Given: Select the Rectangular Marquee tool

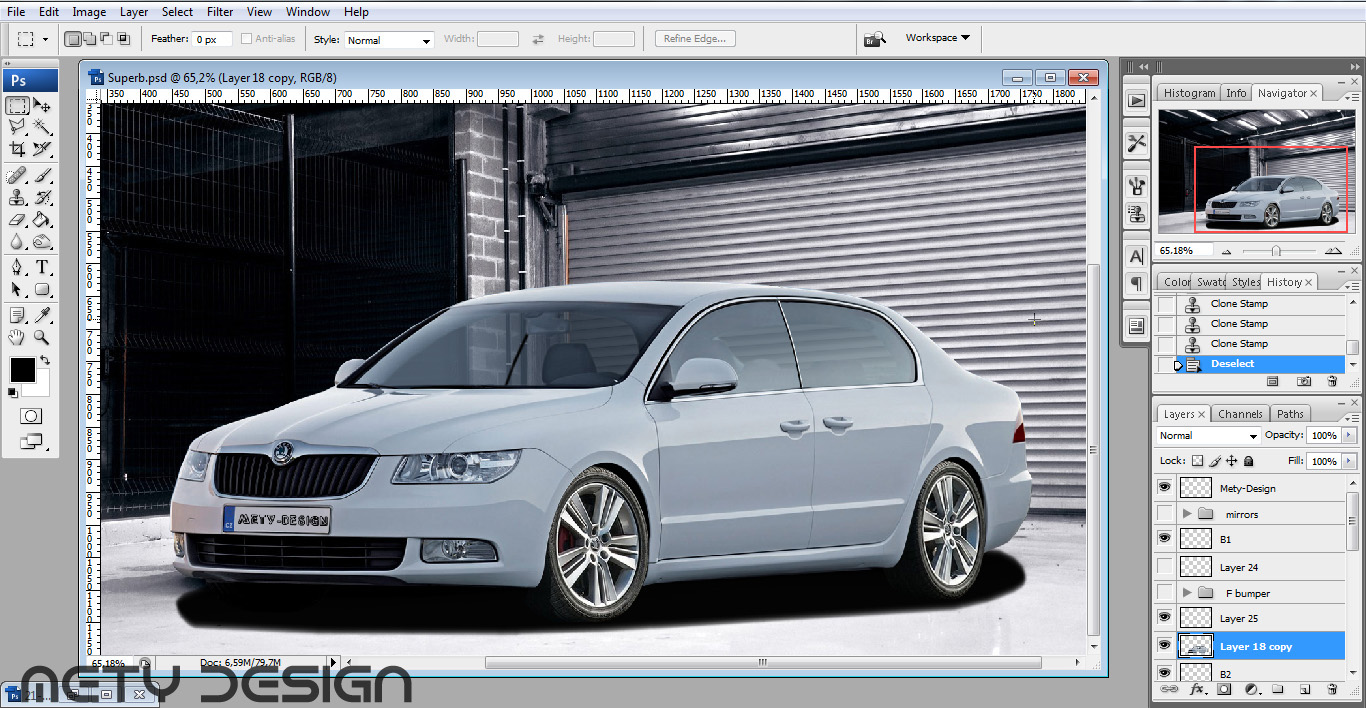Looking at the screenshot, I should [17, 106].
